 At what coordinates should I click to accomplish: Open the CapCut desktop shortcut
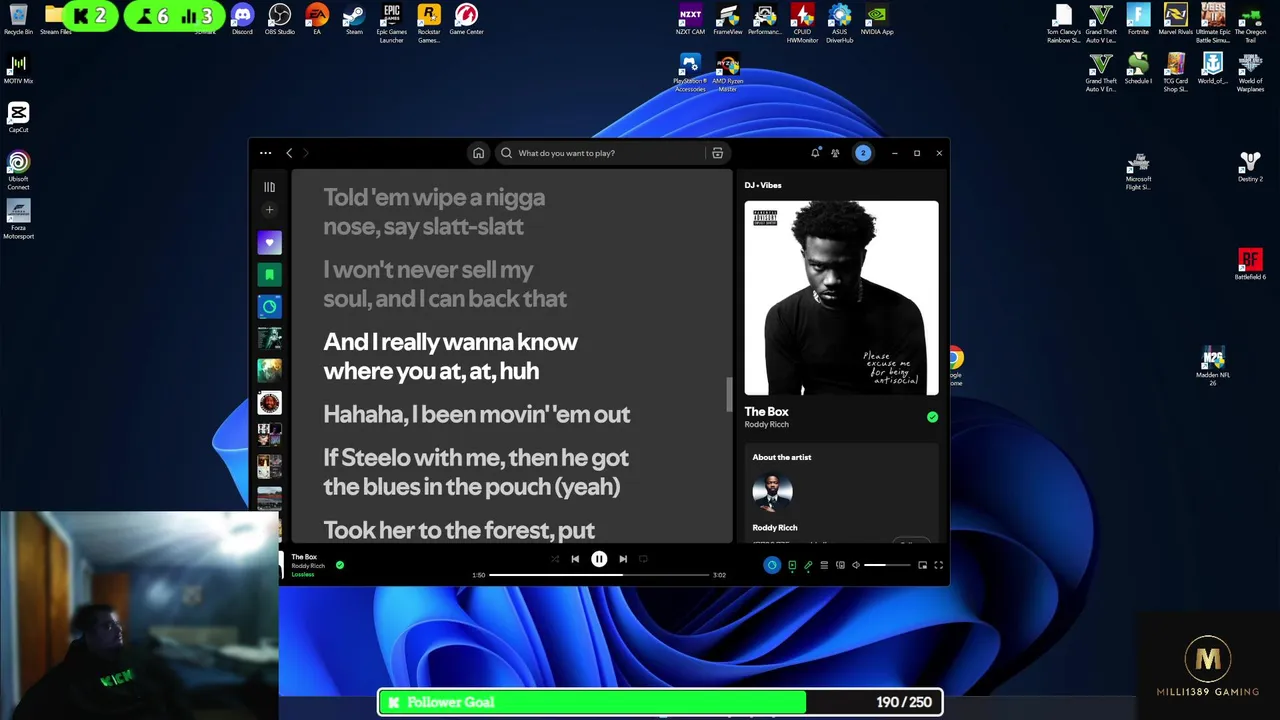[x=18, y=117]
